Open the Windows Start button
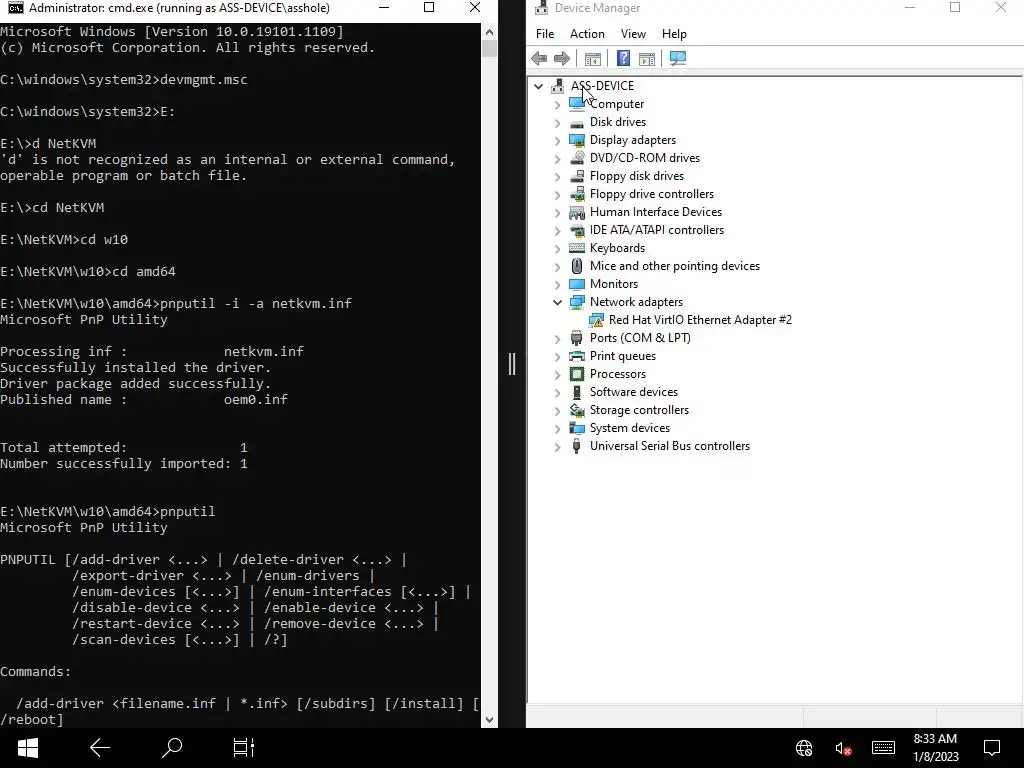This screenshot has width=1024, height=768. point(27,748)
